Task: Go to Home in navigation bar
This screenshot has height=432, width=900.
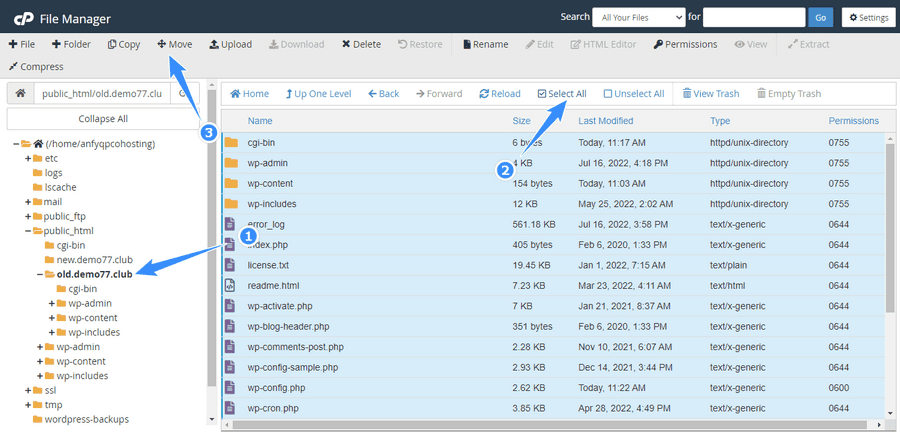Action: point(250,94)
